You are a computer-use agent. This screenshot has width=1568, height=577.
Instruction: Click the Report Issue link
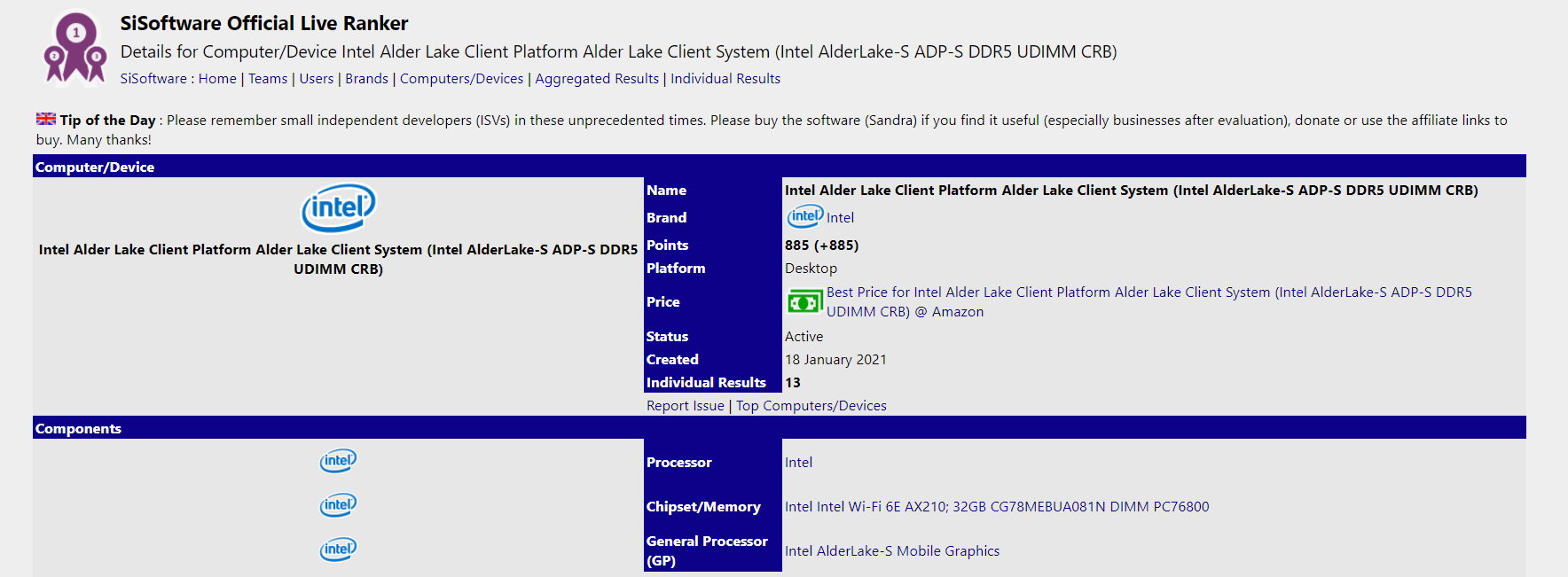686,406
